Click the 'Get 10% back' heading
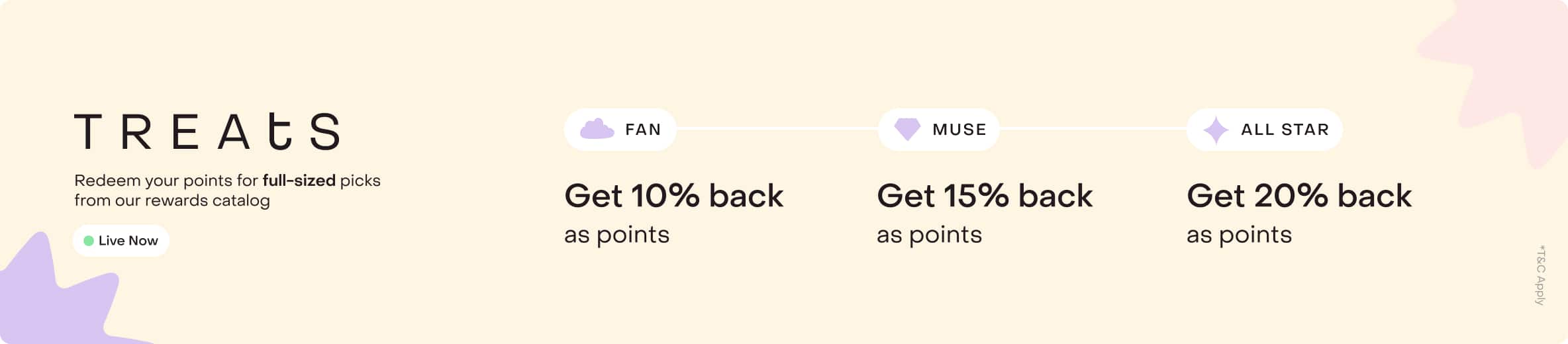The width and height of the screenshot is (1568, 344). coord(673,196)
